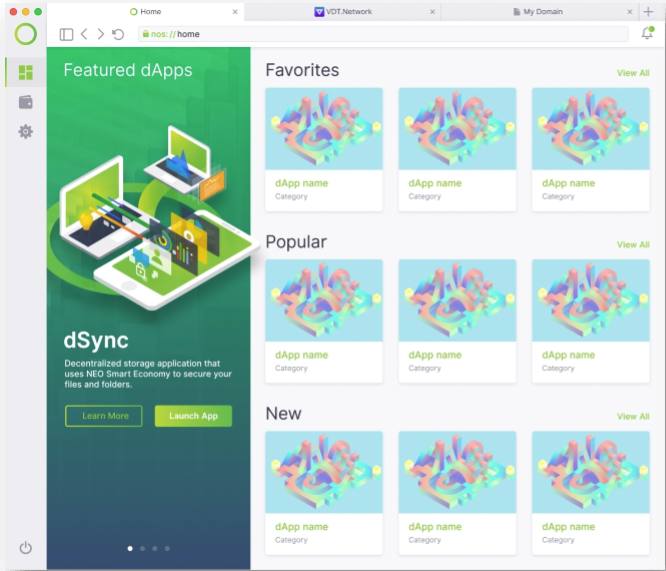
Task: Toggle the sidebar panel icon
Action: point(66,34)
